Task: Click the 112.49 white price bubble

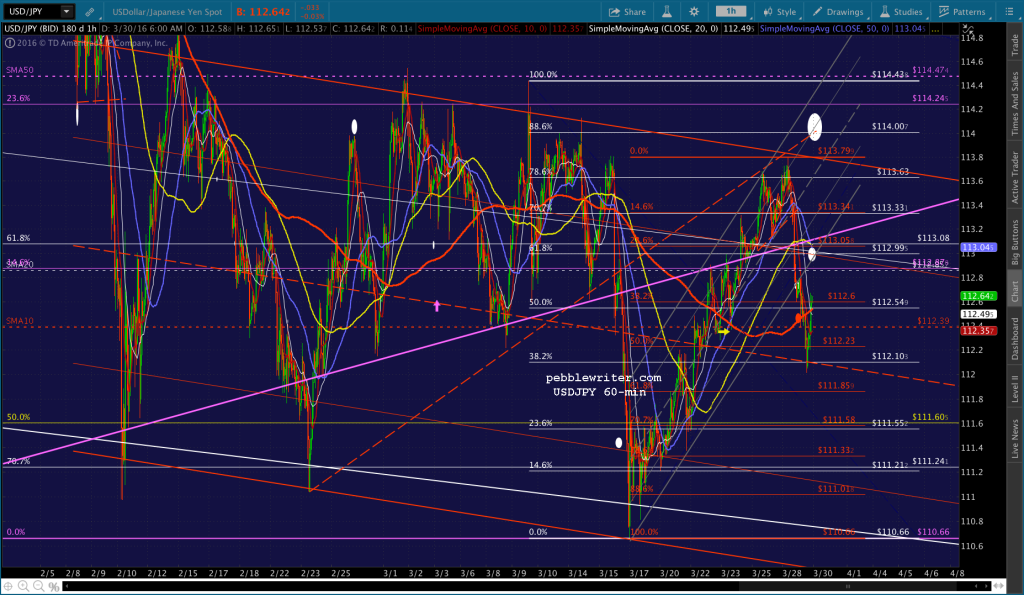Action: [x=978, y=314]
